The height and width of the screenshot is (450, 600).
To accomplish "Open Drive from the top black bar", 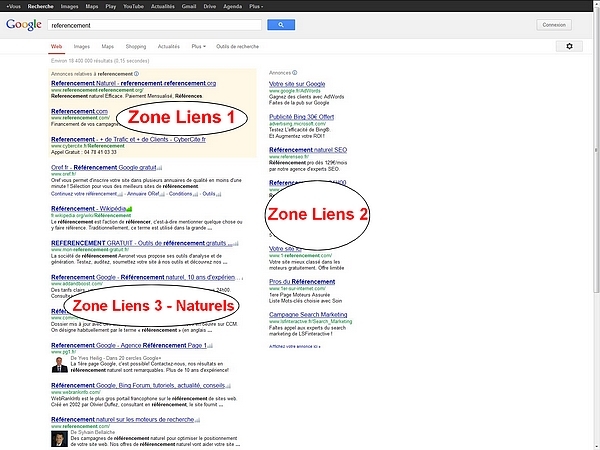I will [210, 7].
